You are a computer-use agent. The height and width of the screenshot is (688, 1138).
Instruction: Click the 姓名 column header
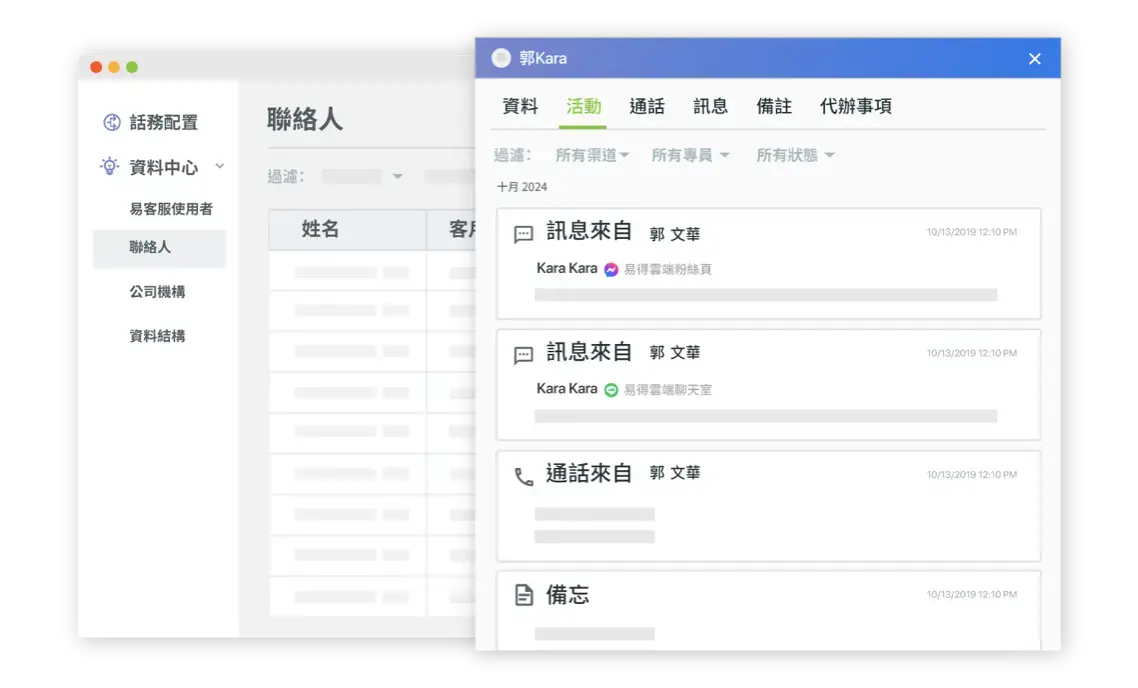[x=321, y=230]
